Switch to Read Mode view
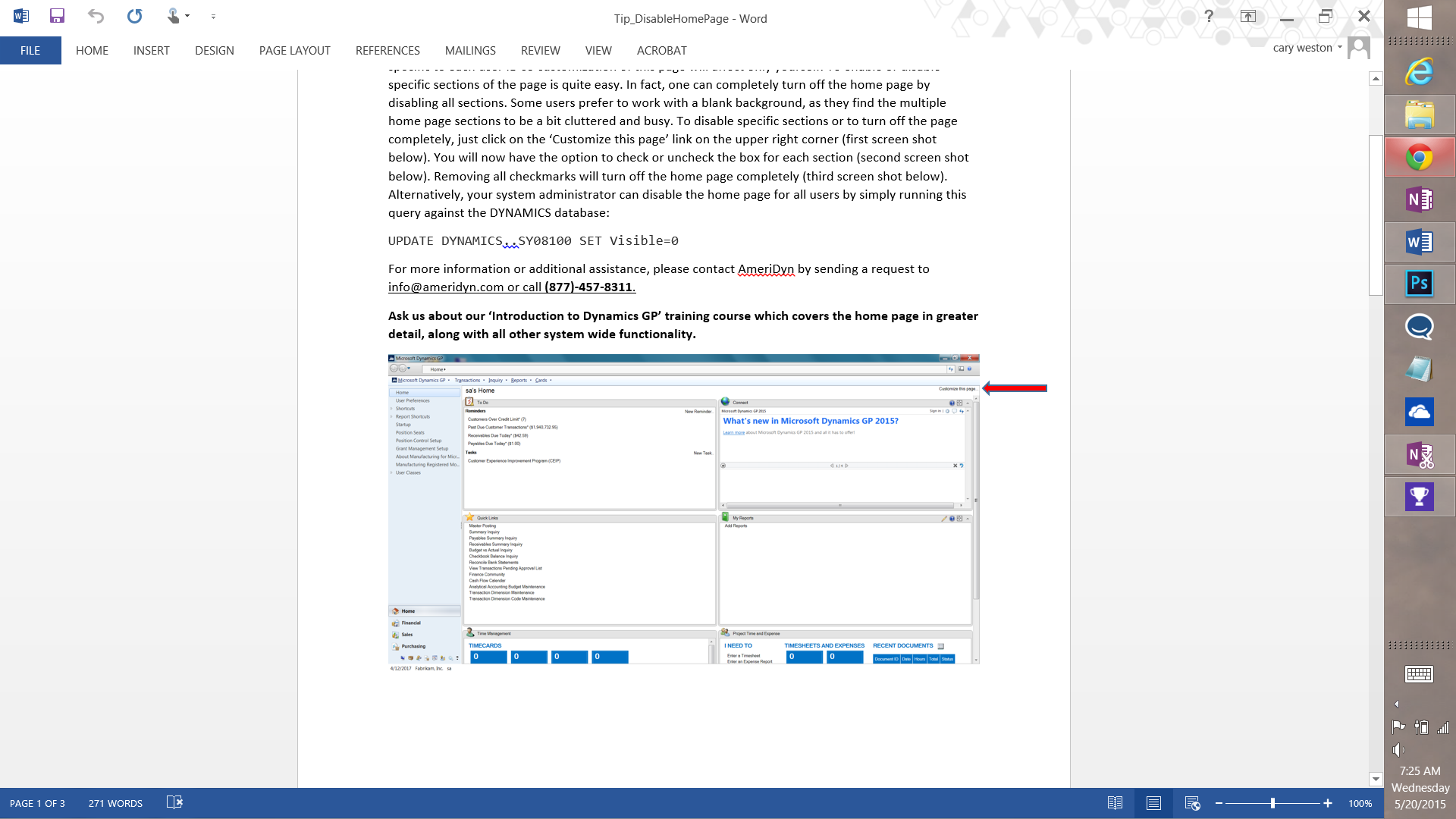 (1115, 803)
